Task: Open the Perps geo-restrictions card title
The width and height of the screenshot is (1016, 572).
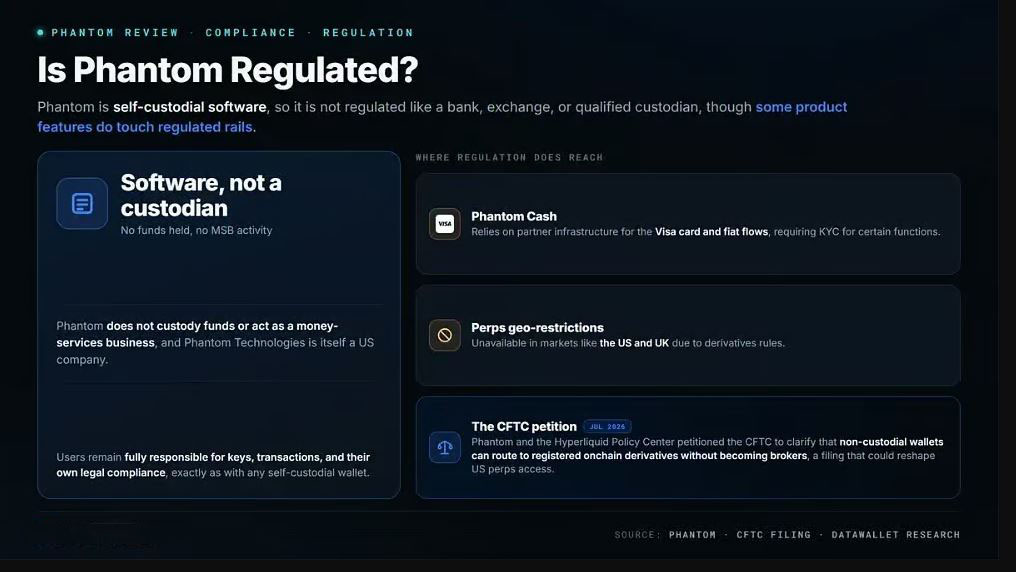Action: point(537,328)
